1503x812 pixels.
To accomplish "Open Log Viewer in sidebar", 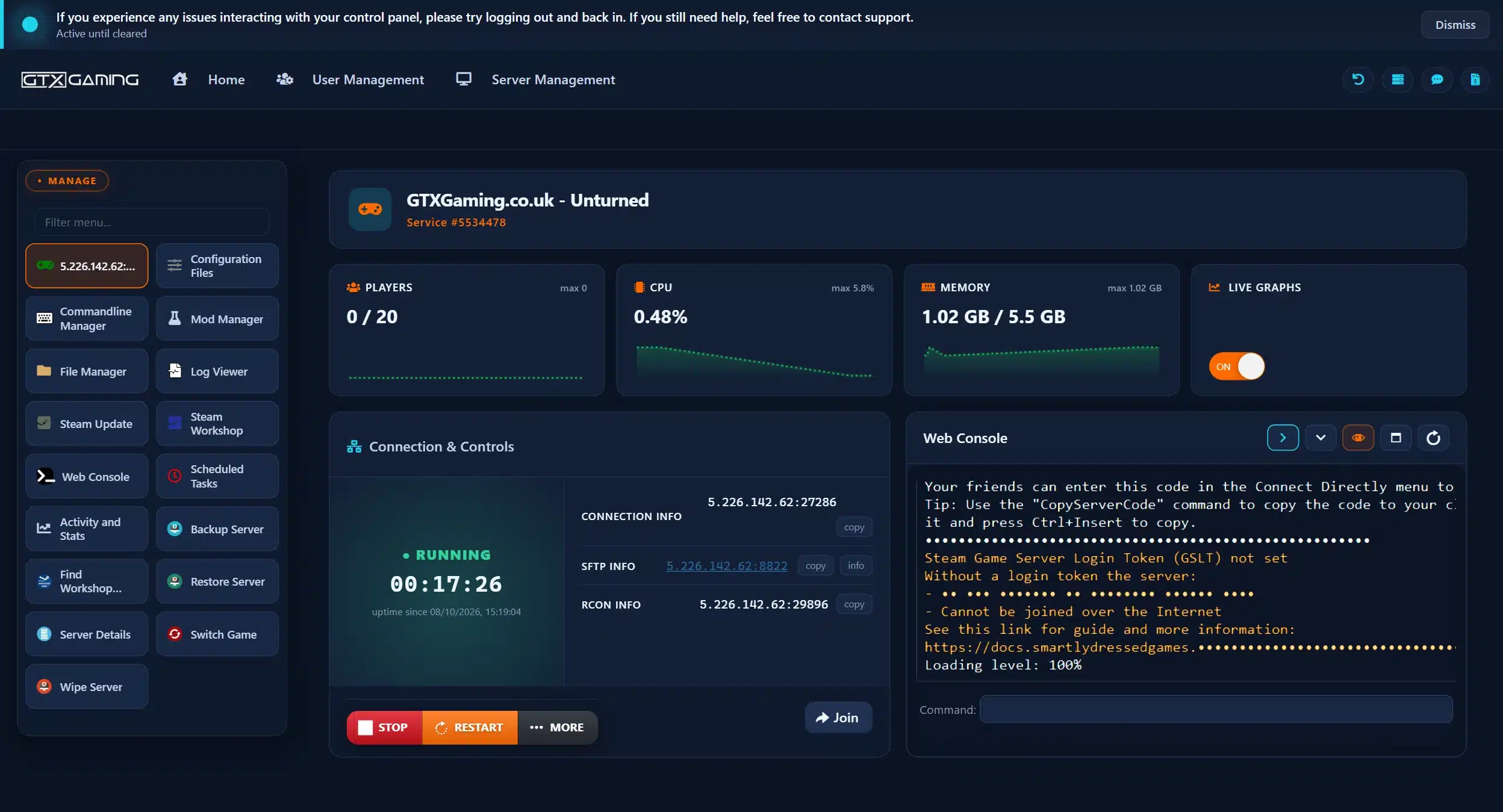I will coord(217,371).
